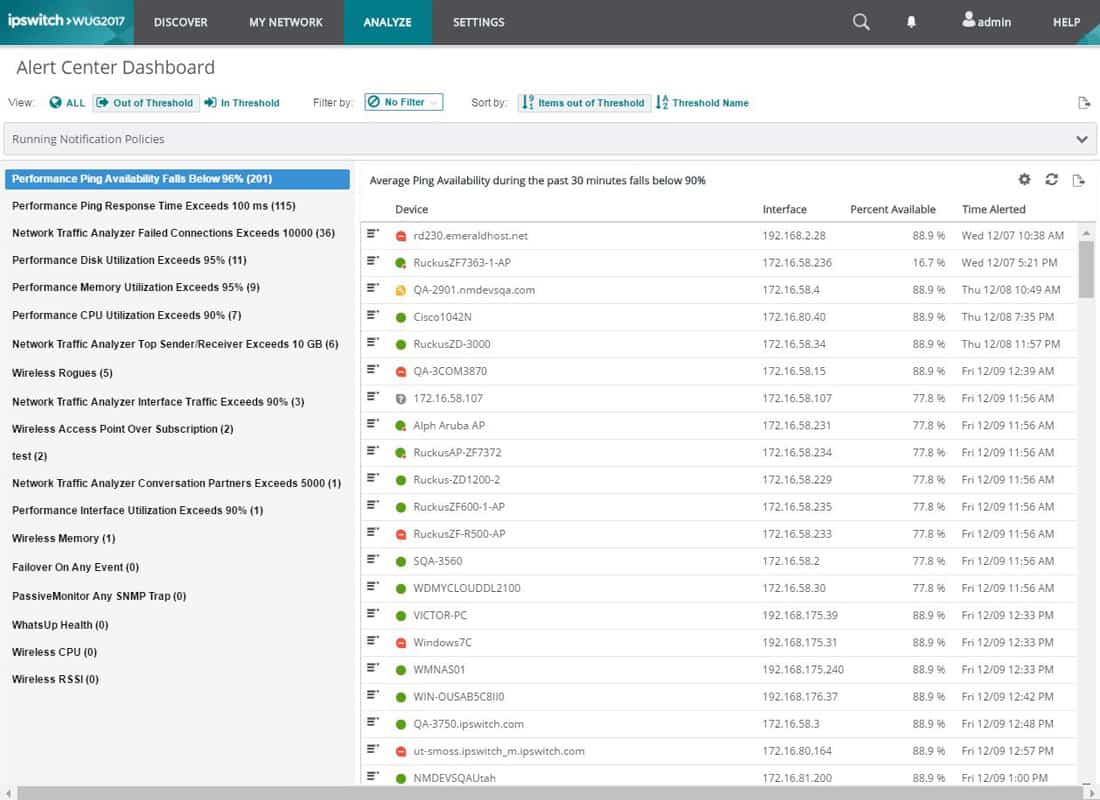
Task: Select Performance Ping Response Time Exceeds 100 ms
Action: pyautogui.click(x=154, y=206)
